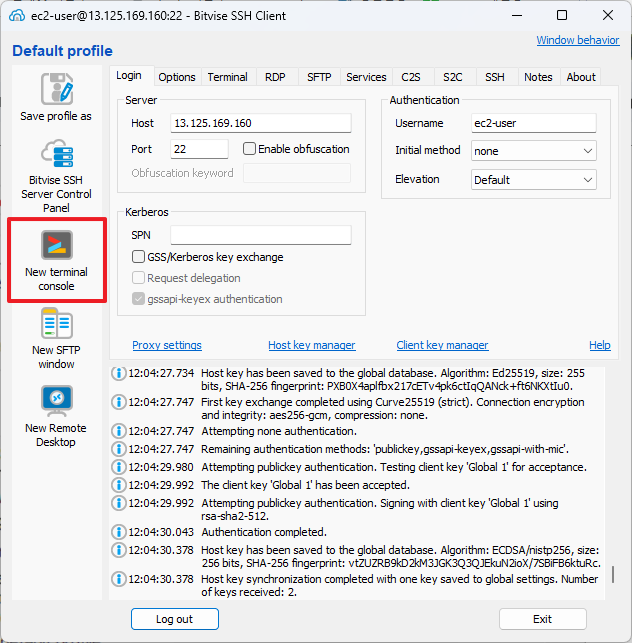
Task: Open the Elevation dropdown
Action: point(534,180)
